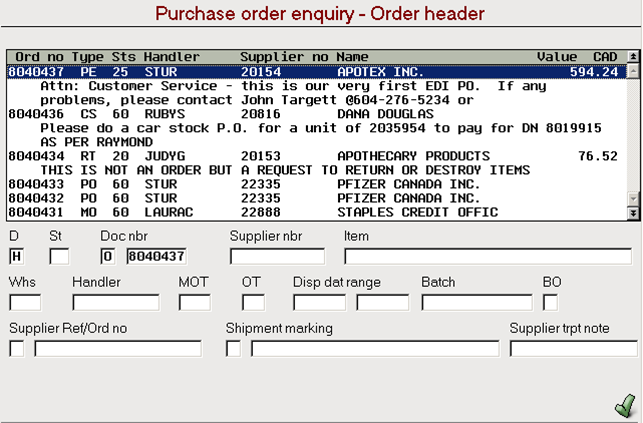Click note 'Please do a car stock P.O.'
This screenshot has height=423, width=643.
point(321,128)
